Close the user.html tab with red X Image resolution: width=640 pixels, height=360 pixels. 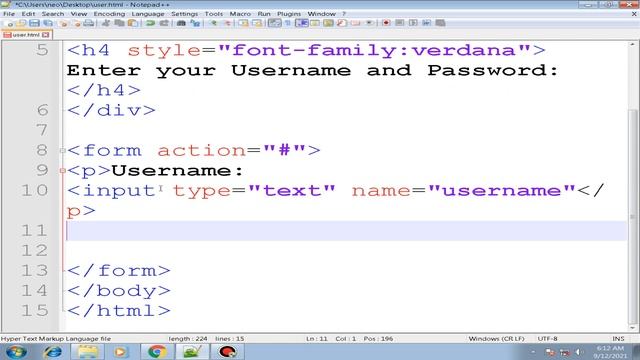tap(46, 35)
